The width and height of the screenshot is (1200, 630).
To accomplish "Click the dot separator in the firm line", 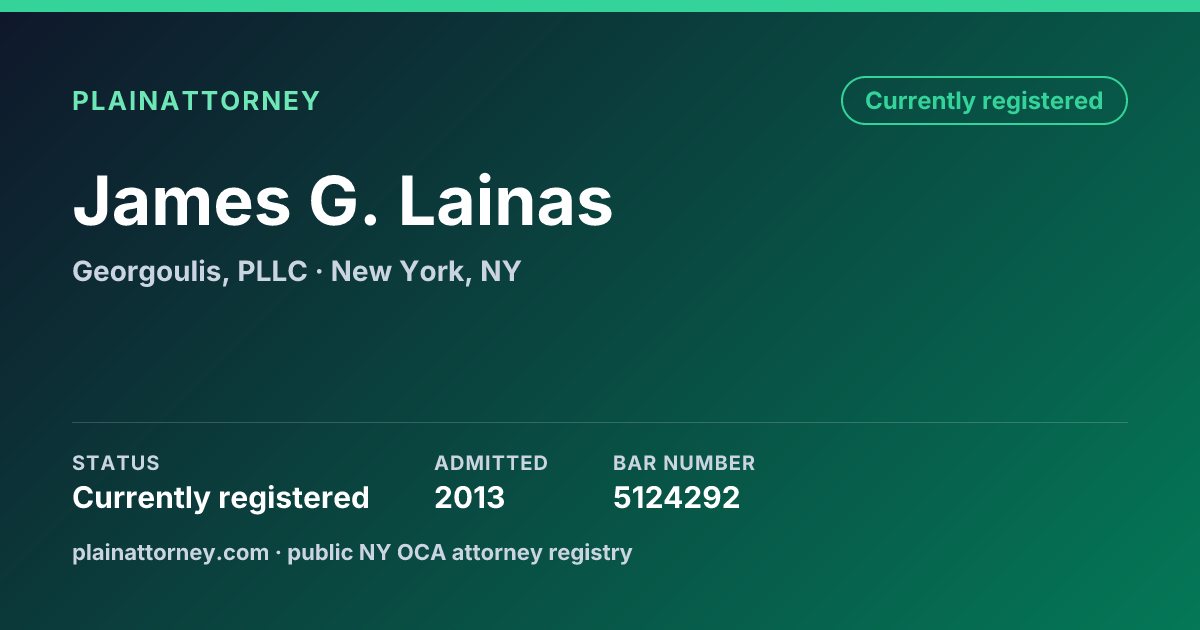I will click(x=319, y=273).
